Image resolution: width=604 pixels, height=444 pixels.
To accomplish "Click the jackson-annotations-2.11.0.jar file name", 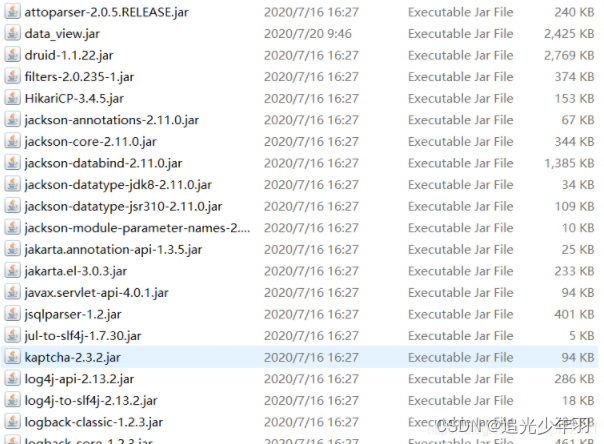I will [x=112, y=120].
